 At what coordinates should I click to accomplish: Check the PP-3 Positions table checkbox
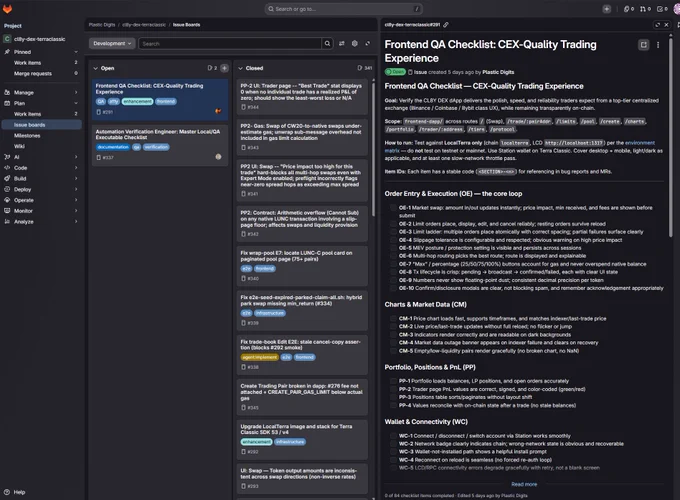(393, 397)
